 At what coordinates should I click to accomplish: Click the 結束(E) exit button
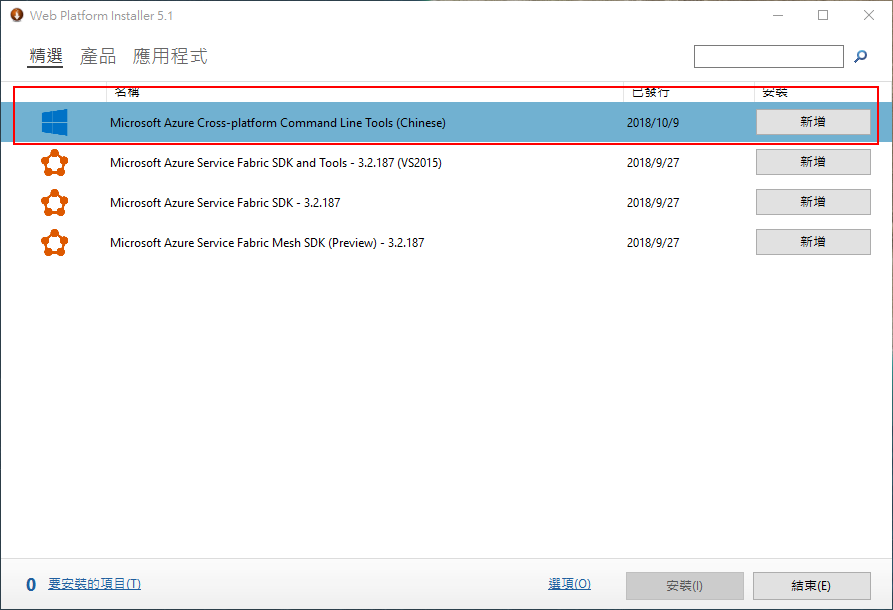[x=812, y=586]
